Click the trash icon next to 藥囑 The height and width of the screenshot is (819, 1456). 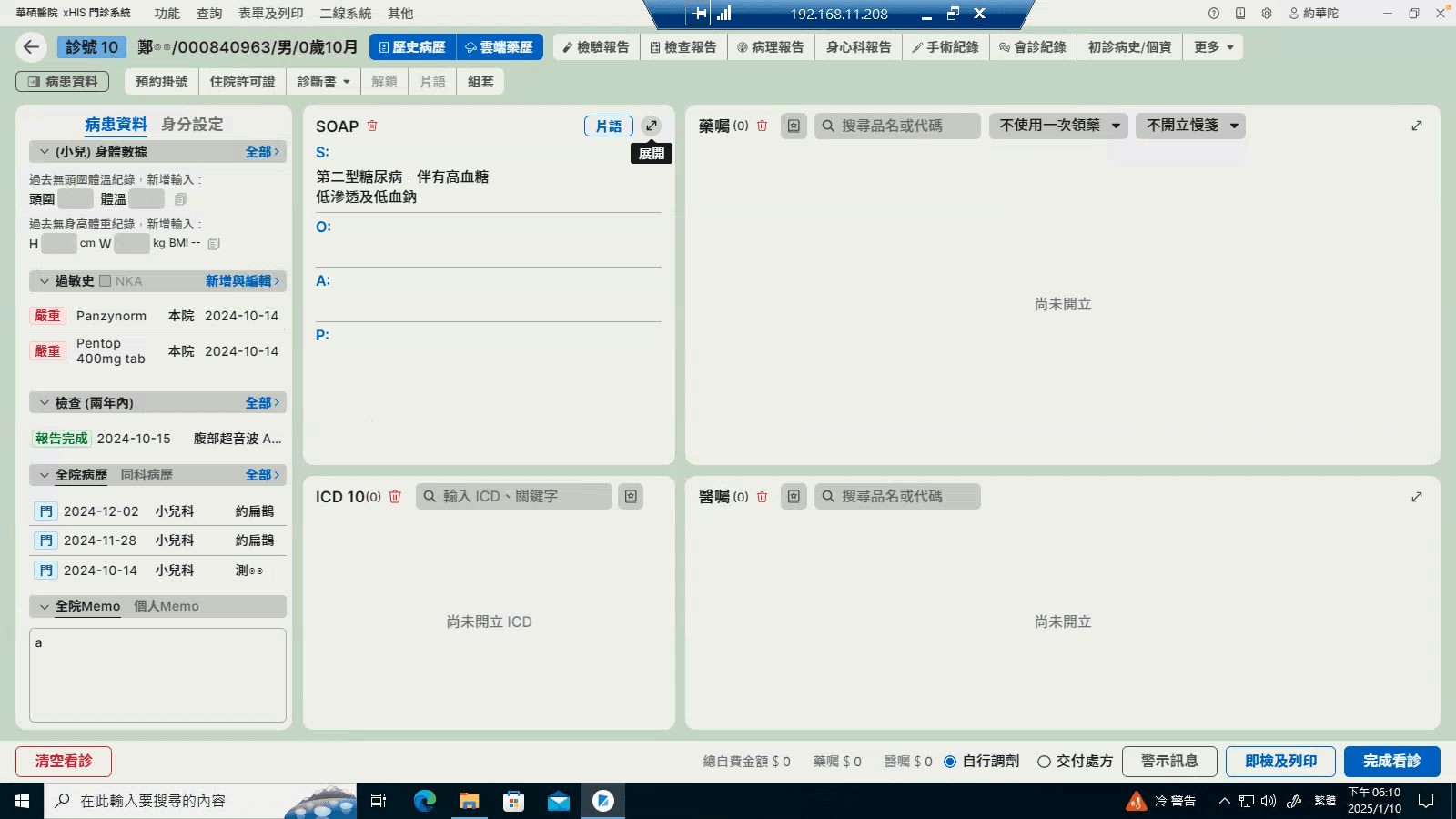point(763,126)
